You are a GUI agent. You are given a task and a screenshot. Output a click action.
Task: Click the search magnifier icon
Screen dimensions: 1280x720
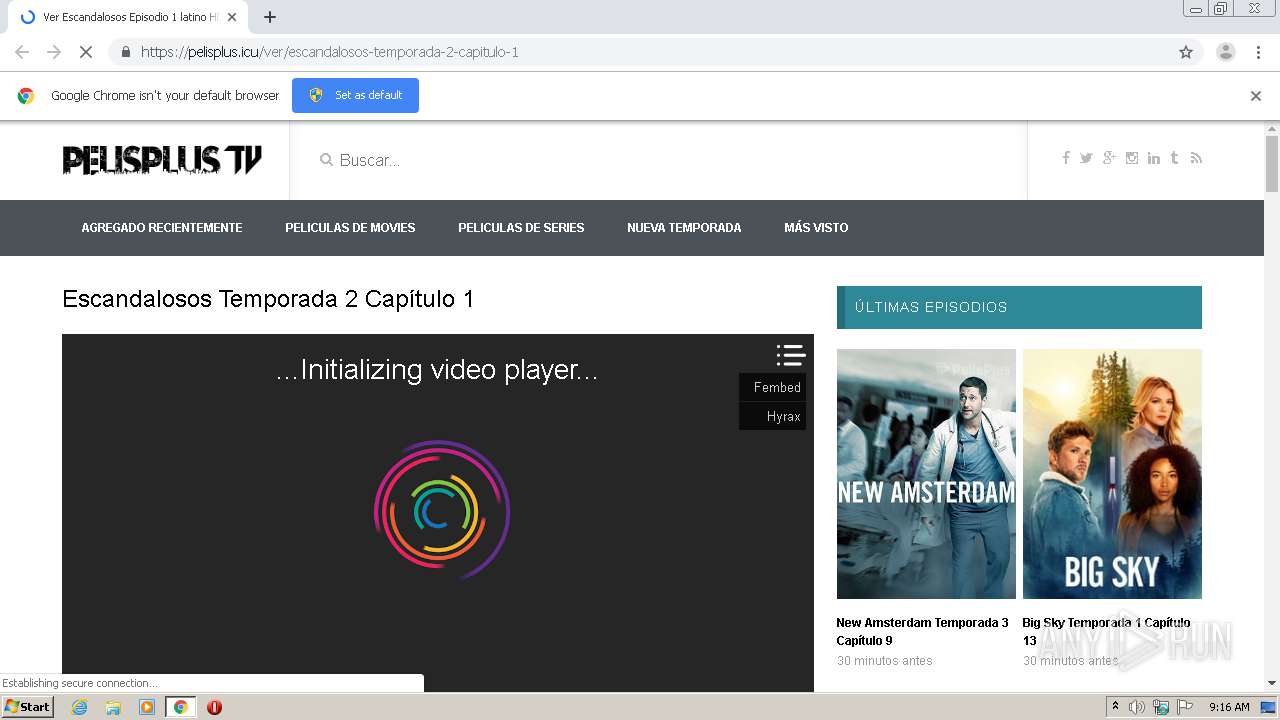point(326,160)
